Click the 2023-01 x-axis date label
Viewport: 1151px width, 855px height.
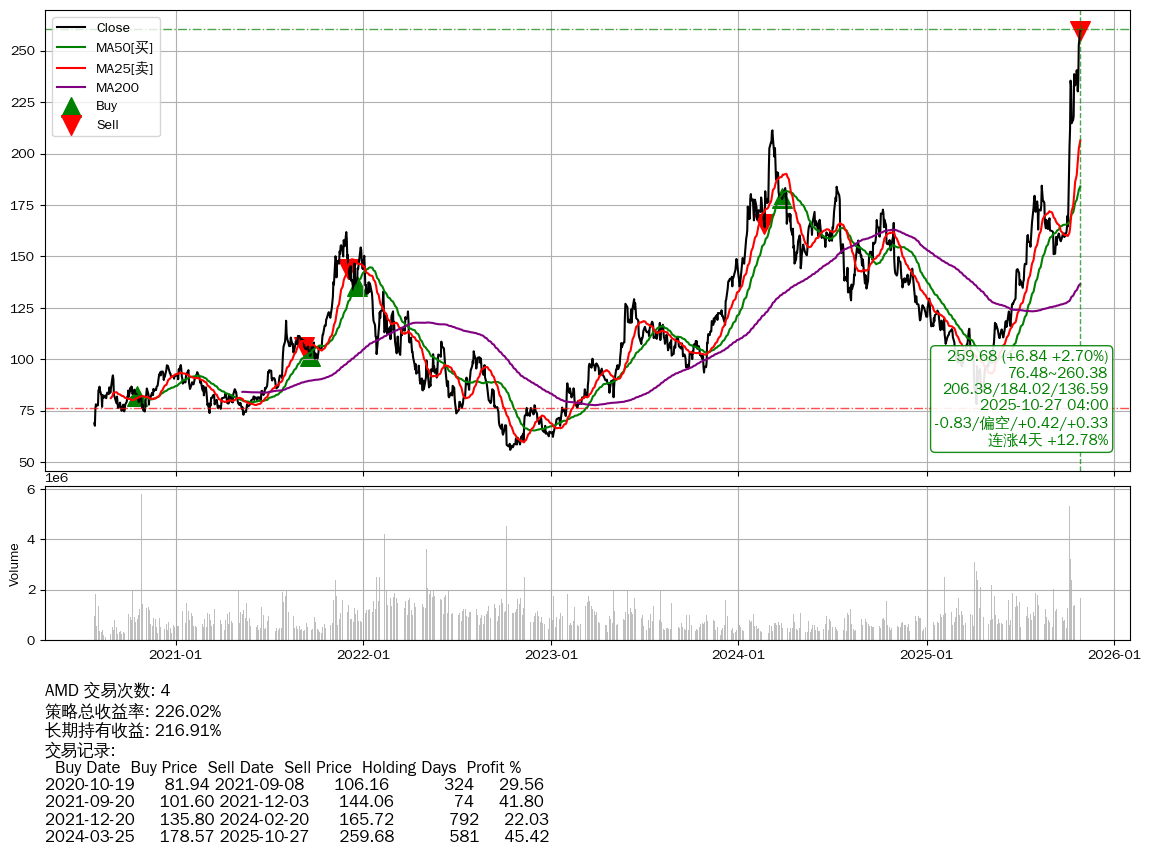pyautogui.click(x=551, y=655)
